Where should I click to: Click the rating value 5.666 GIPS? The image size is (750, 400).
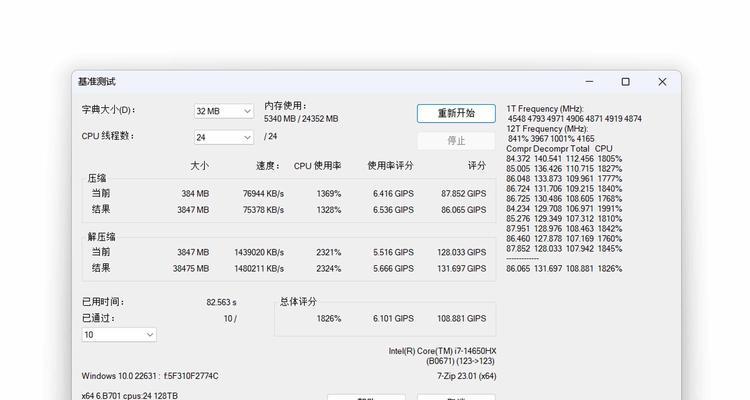coord(393,269)
